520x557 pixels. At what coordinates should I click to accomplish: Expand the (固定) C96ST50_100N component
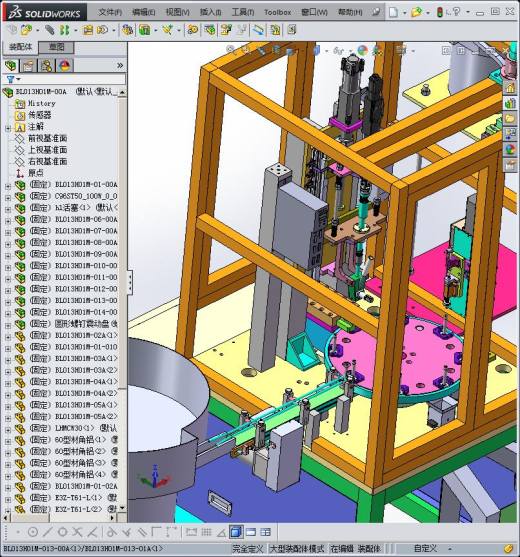[8, 197]
